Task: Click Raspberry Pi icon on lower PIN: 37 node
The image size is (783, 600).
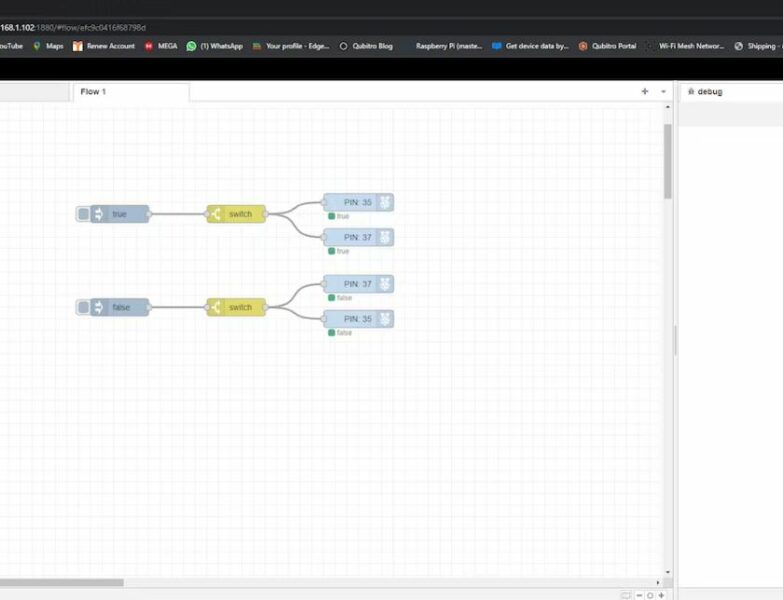Action: tap(385, 284)
